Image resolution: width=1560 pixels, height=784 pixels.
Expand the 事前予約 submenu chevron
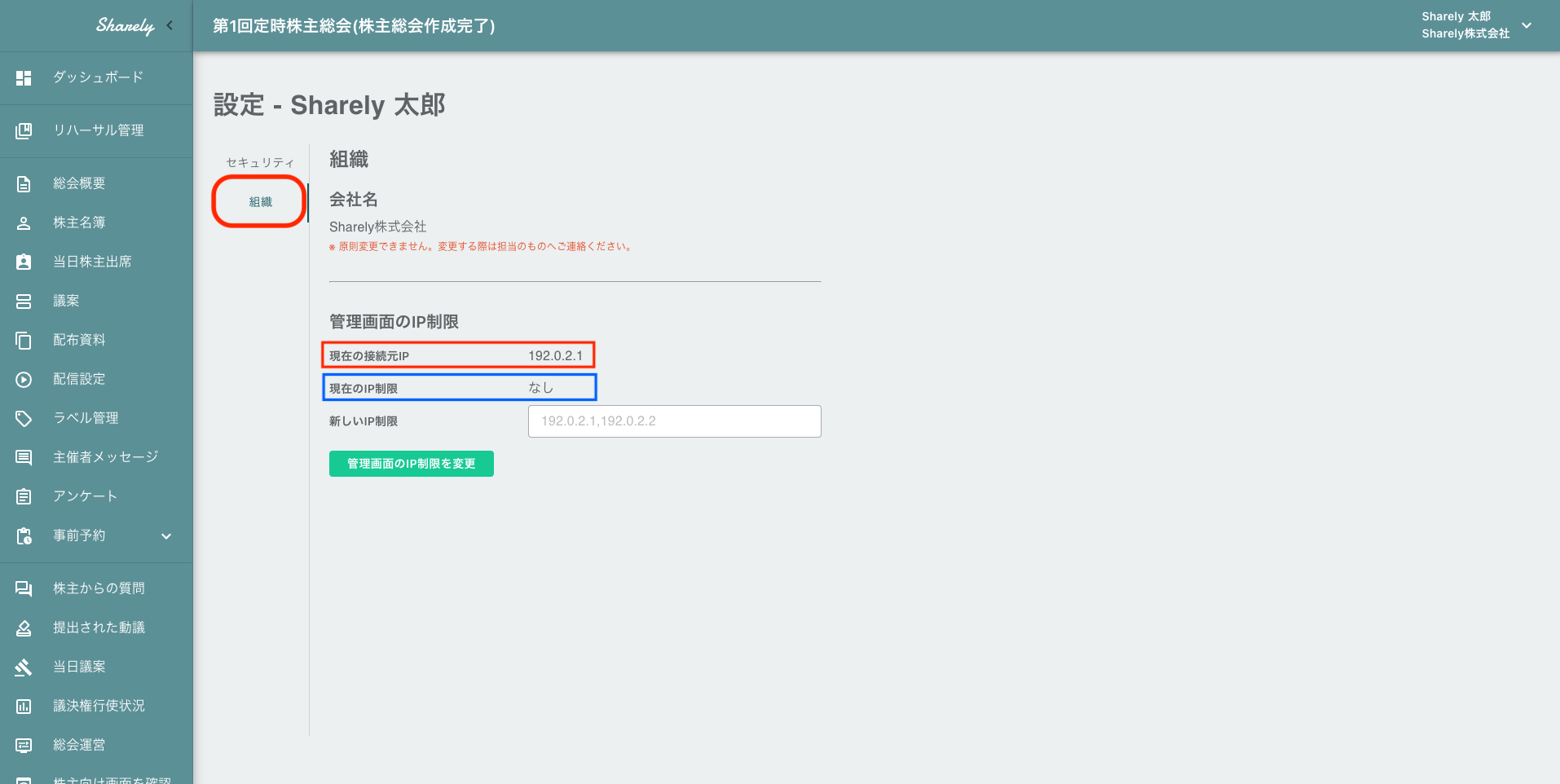pyautogui.click(x=166, y=535)
